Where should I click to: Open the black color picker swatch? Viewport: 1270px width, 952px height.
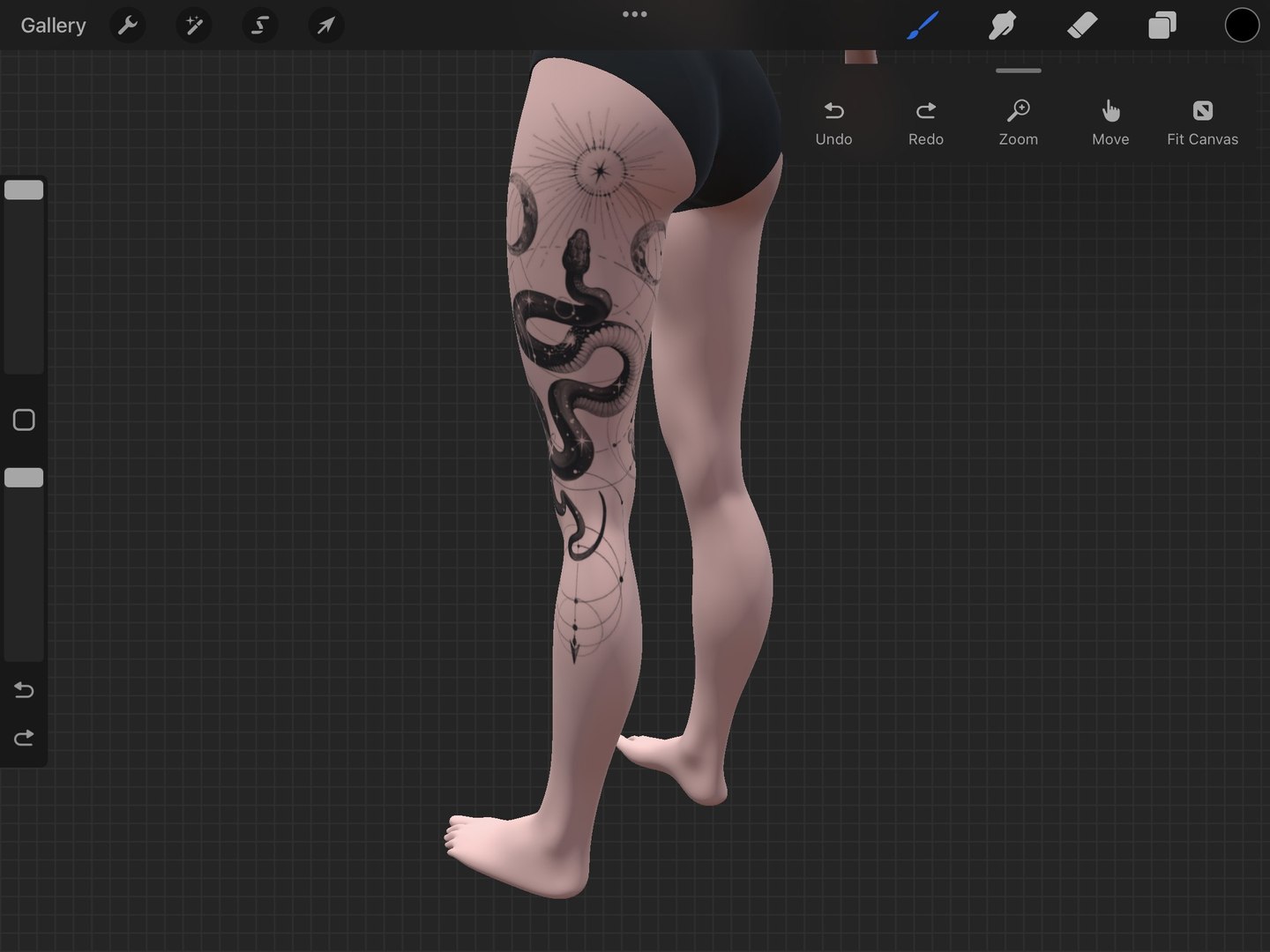tap(1242, 26)
